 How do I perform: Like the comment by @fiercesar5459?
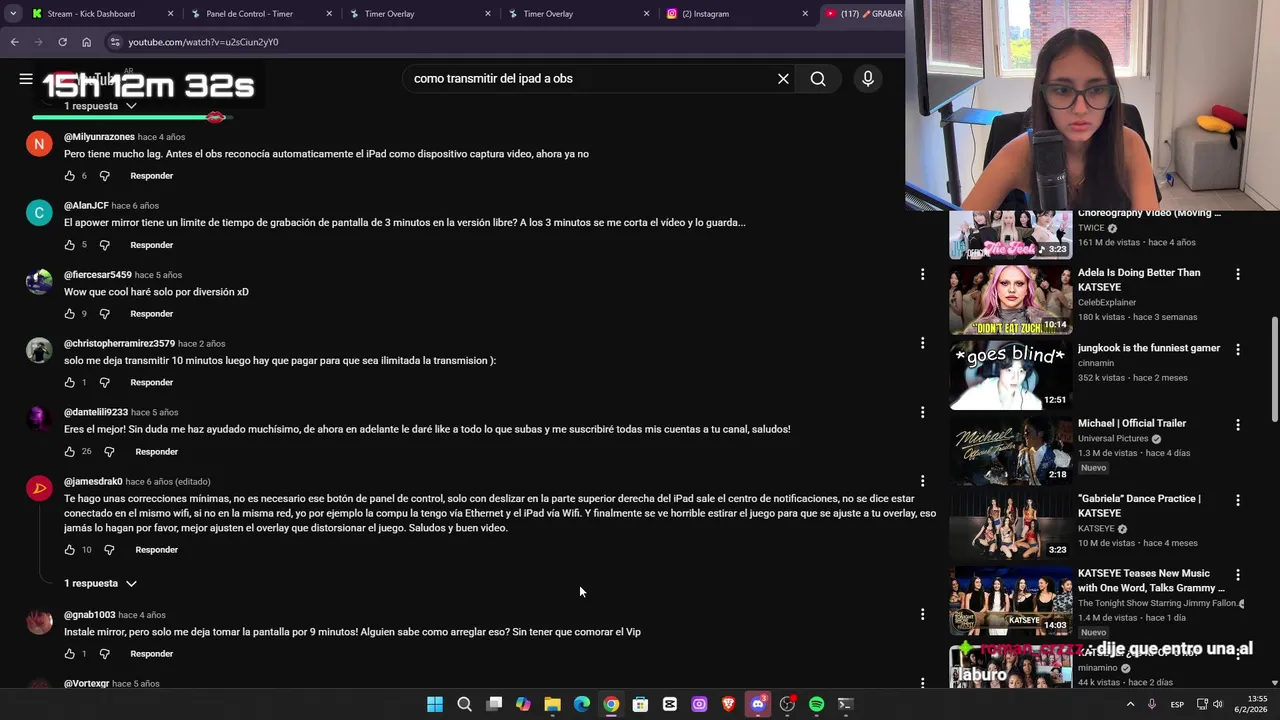(x=69, y=314)
